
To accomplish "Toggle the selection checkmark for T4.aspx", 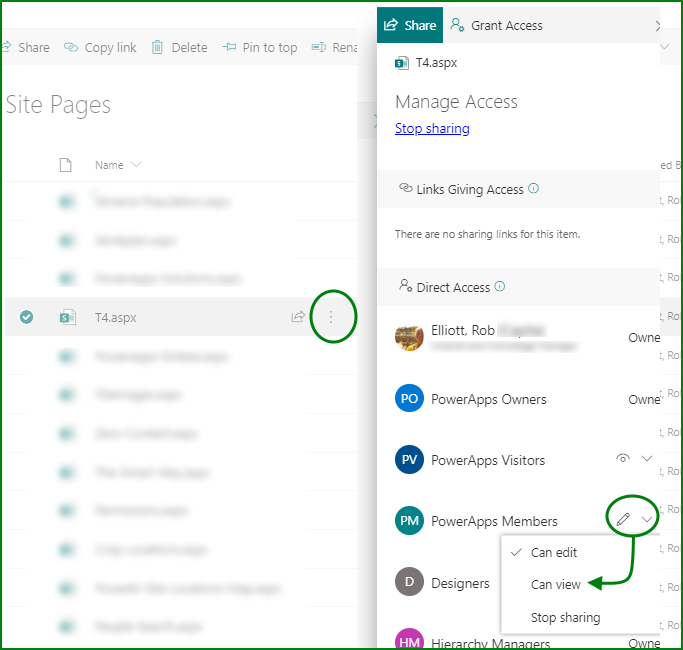I will point(27,317).
